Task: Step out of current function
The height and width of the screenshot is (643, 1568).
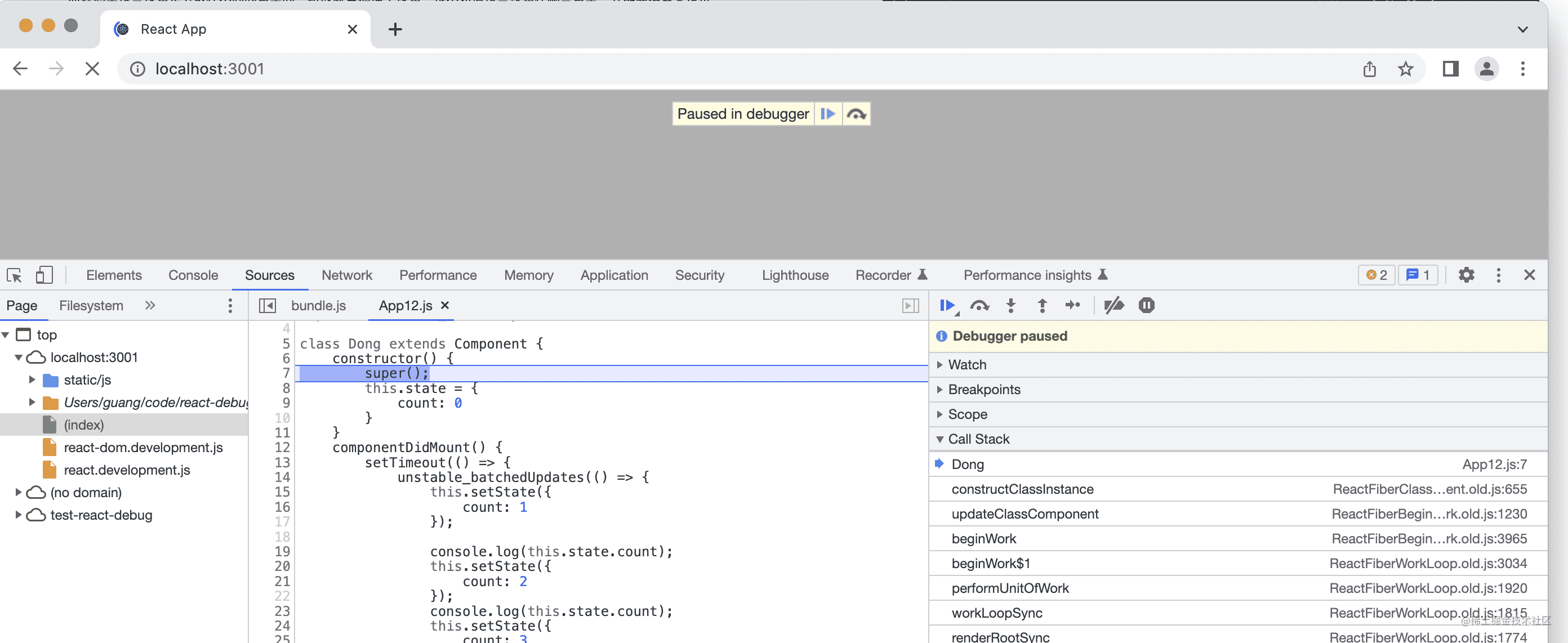Action: click(x=1041, y=305)
